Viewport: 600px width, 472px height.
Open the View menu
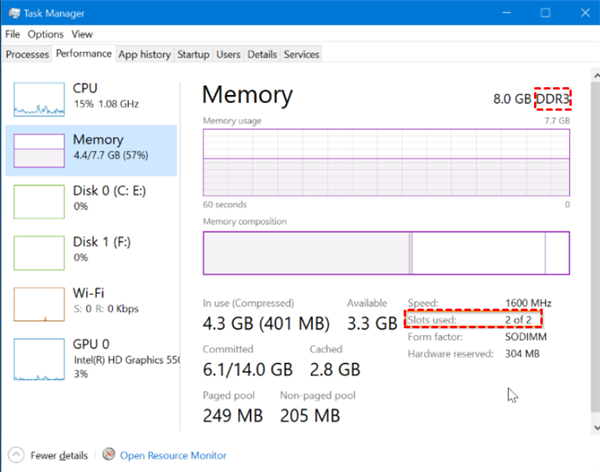82,34
